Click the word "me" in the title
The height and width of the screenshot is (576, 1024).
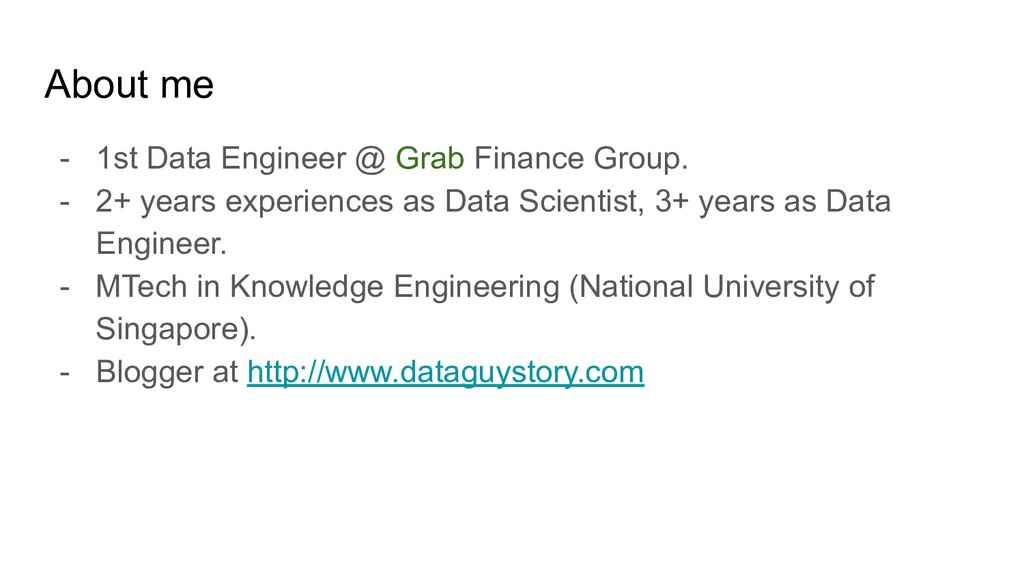pos(187,88)
